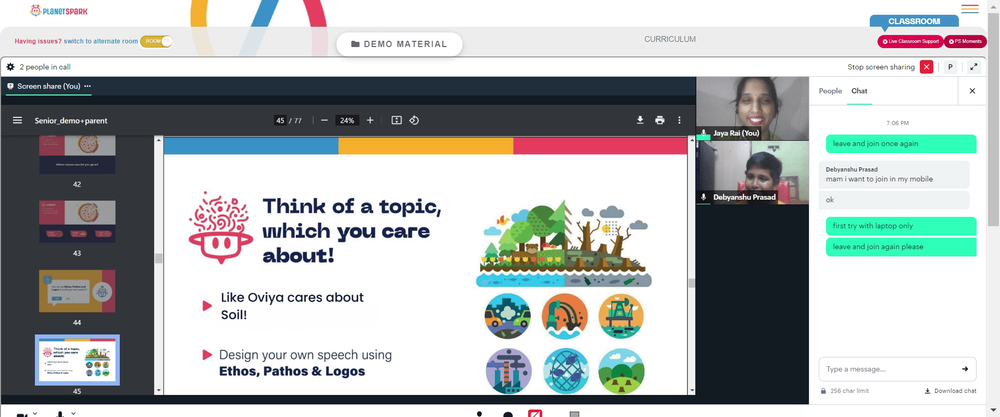Select page 44 thumbnail
This screenshot has height=417, width=1000.
[x=77, y=291]
